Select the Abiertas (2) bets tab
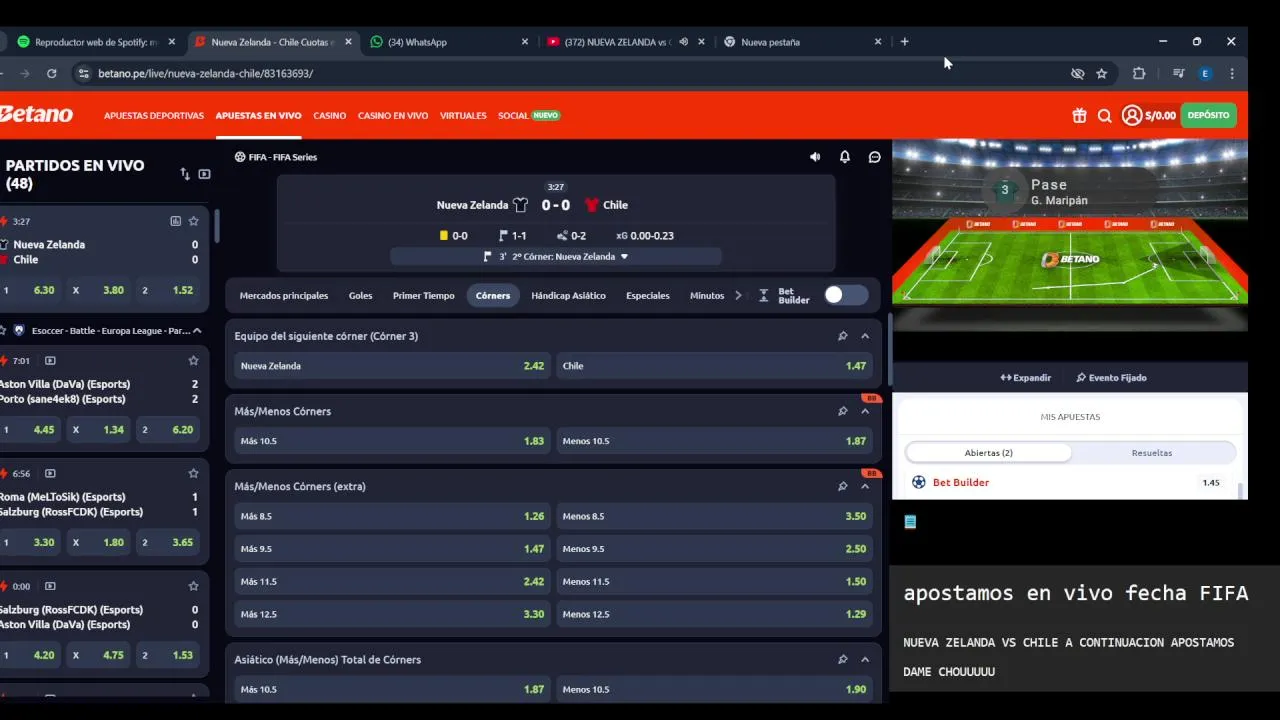The width and height of the screenshot is (1280, 720). coord(988,453)
